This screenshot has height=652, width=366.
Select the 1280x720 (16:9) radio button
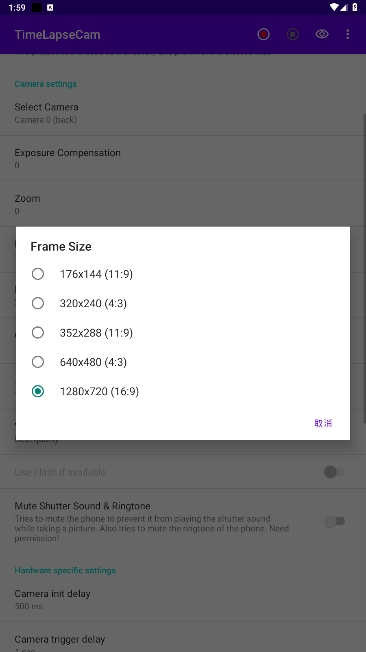point(38,391)
